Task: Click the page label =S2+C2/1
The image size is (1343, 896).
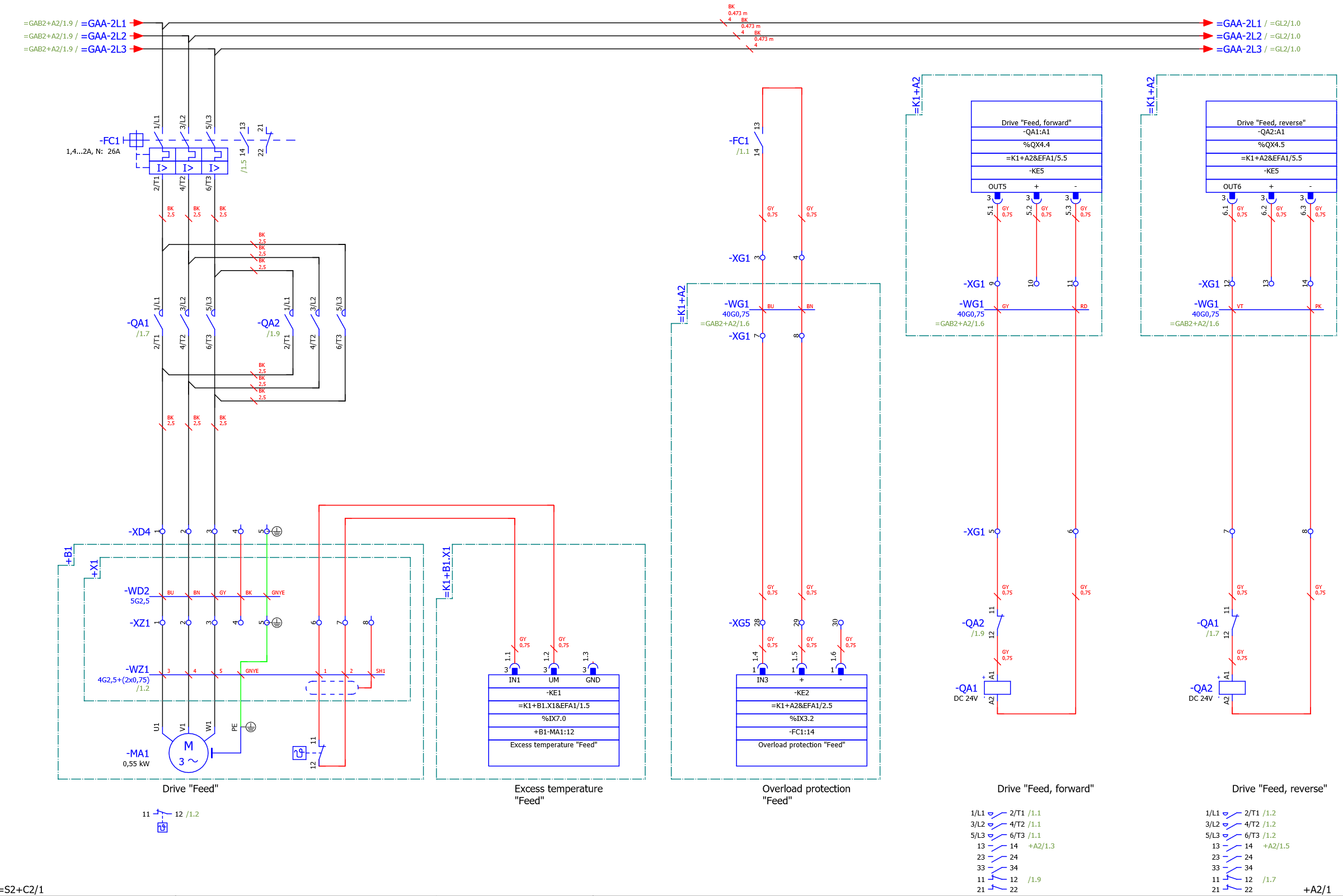Action: 22,889
